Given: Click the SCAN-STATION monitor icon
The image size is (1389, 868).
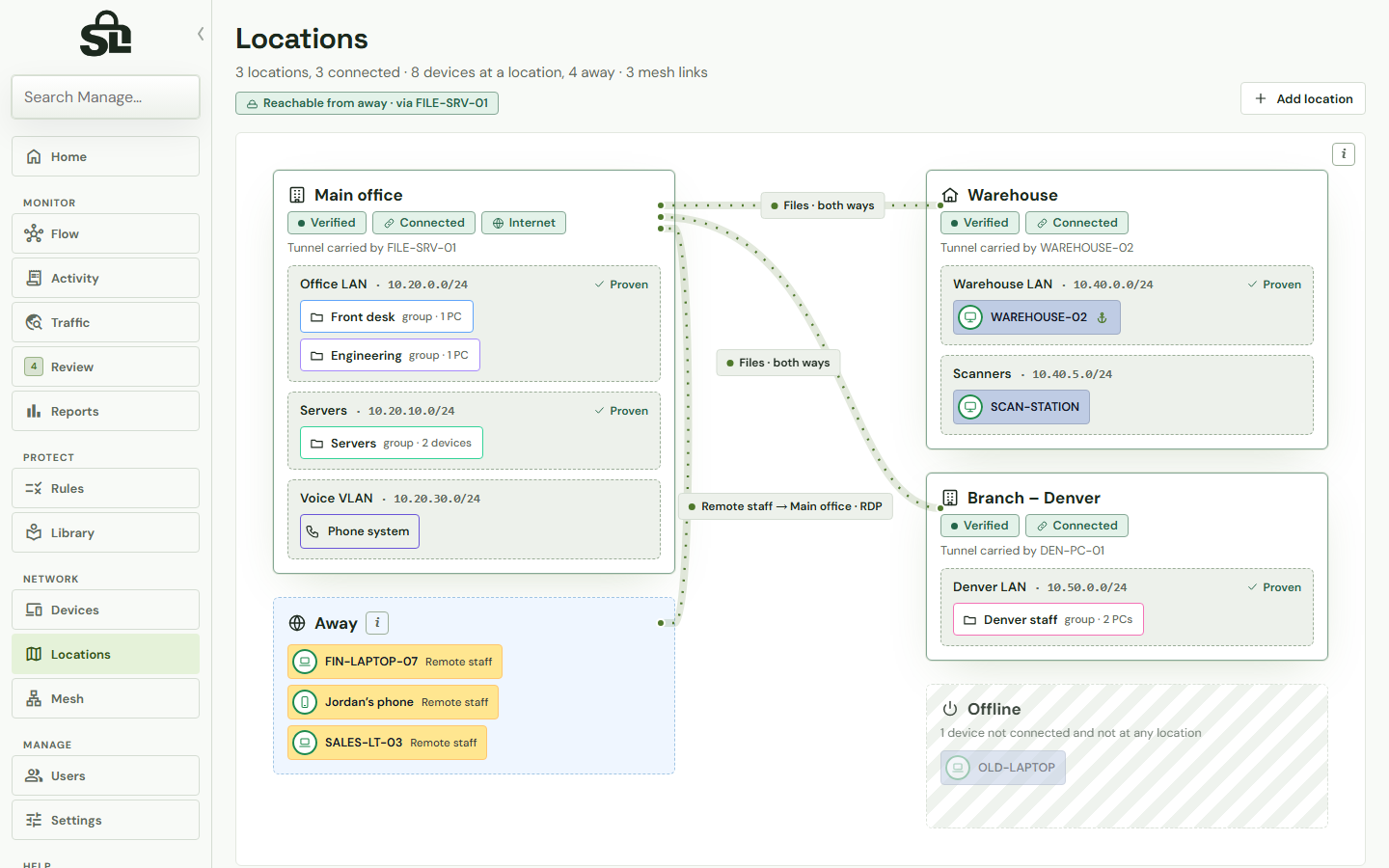Looking at the screenshot, I should pyautogui.click(x=970, y=407).
